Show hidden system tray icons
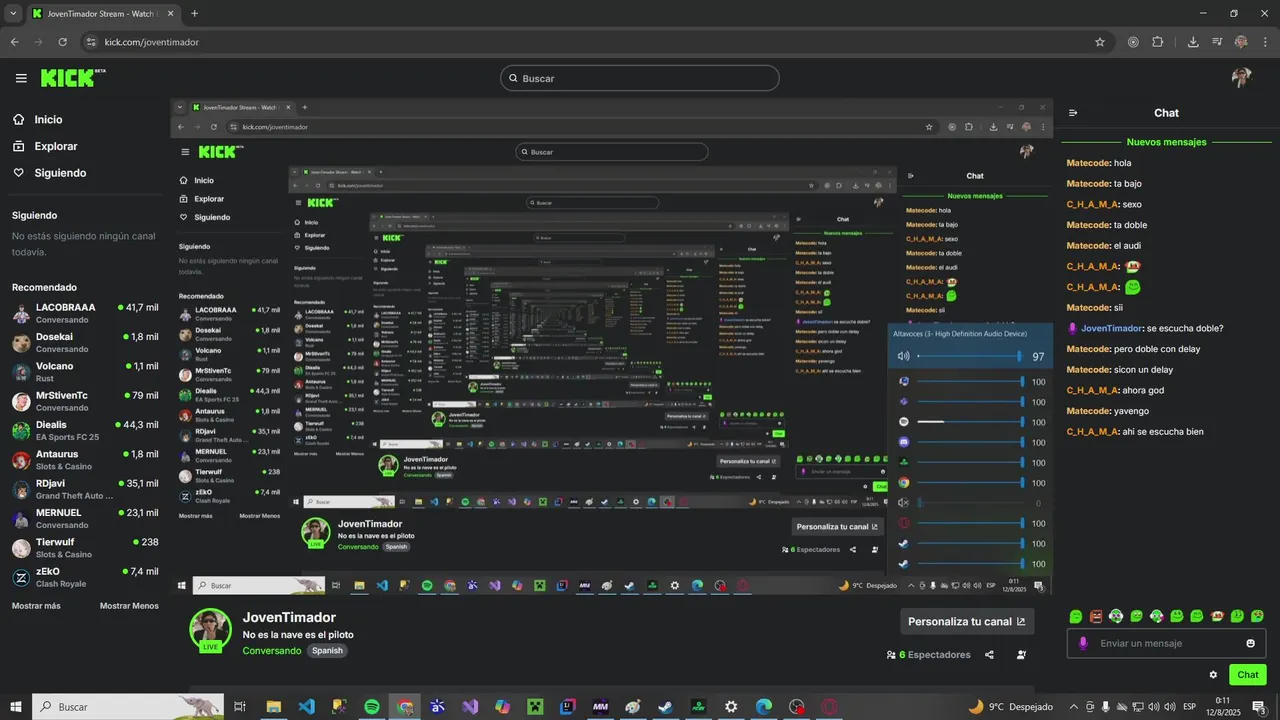1280x720 pixels. [1075, 707]
